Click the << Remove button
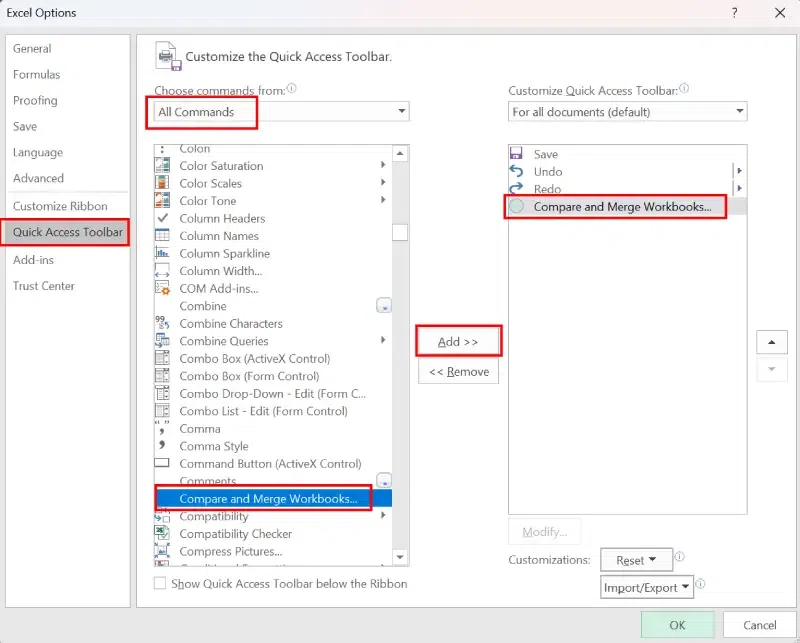The height and width of the screenshot is (643, 800). 458,372
